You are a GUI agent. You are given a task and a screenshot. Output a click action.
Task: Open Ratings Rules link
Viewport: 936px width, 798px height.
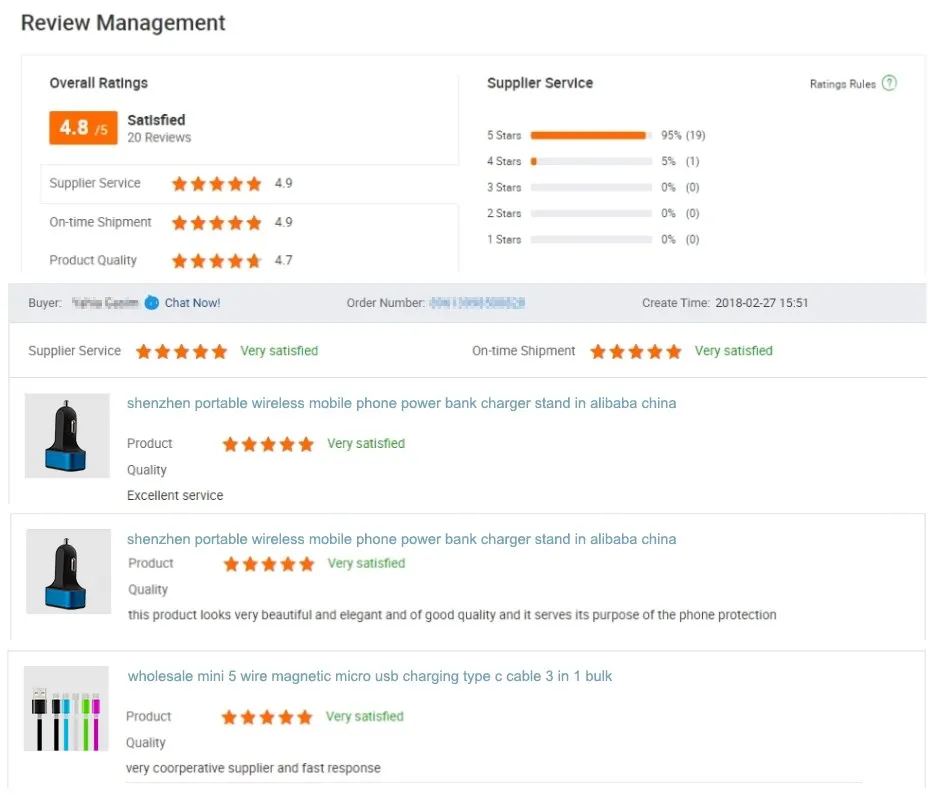[842, 84]
